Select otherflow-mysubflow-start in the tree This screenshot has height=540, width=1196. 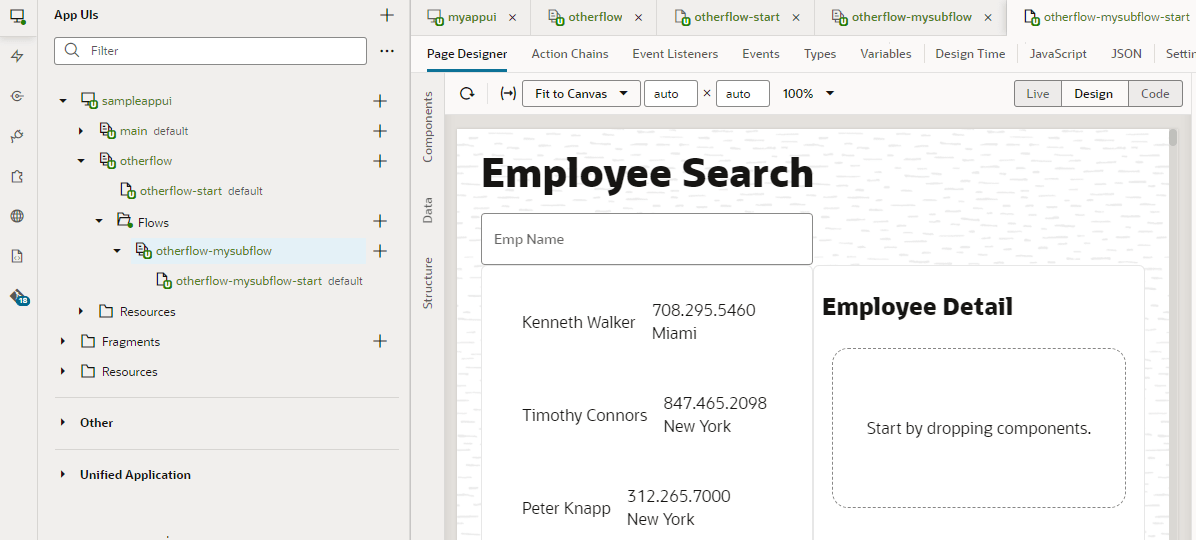coord(248,281)
